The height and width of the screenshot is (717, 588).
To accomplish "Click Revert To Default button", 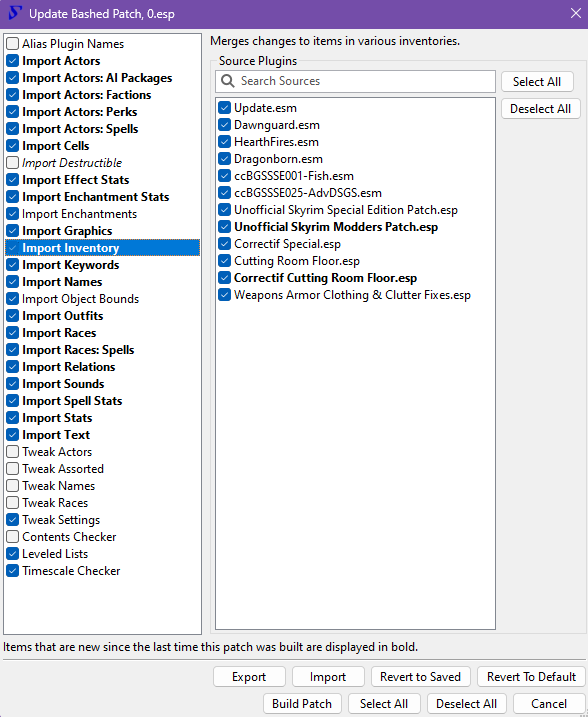I will pyautogui.click(x=531, y=676).
